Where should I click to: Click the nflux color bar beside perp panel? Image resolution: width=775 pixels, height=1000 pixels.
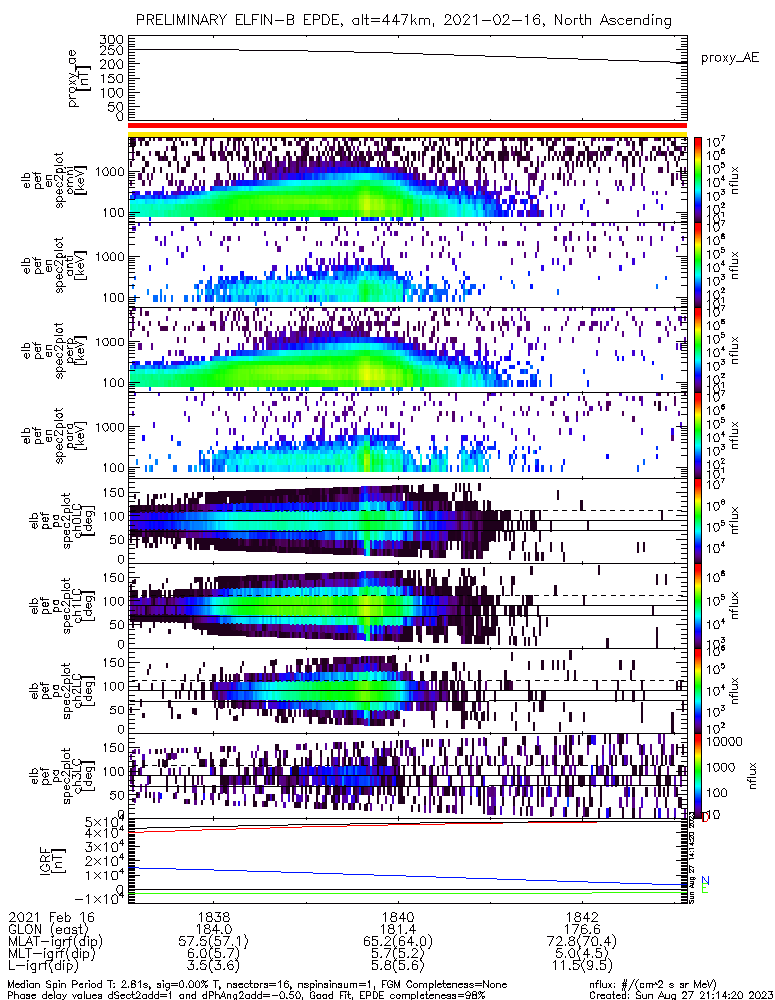click(698, 349)
